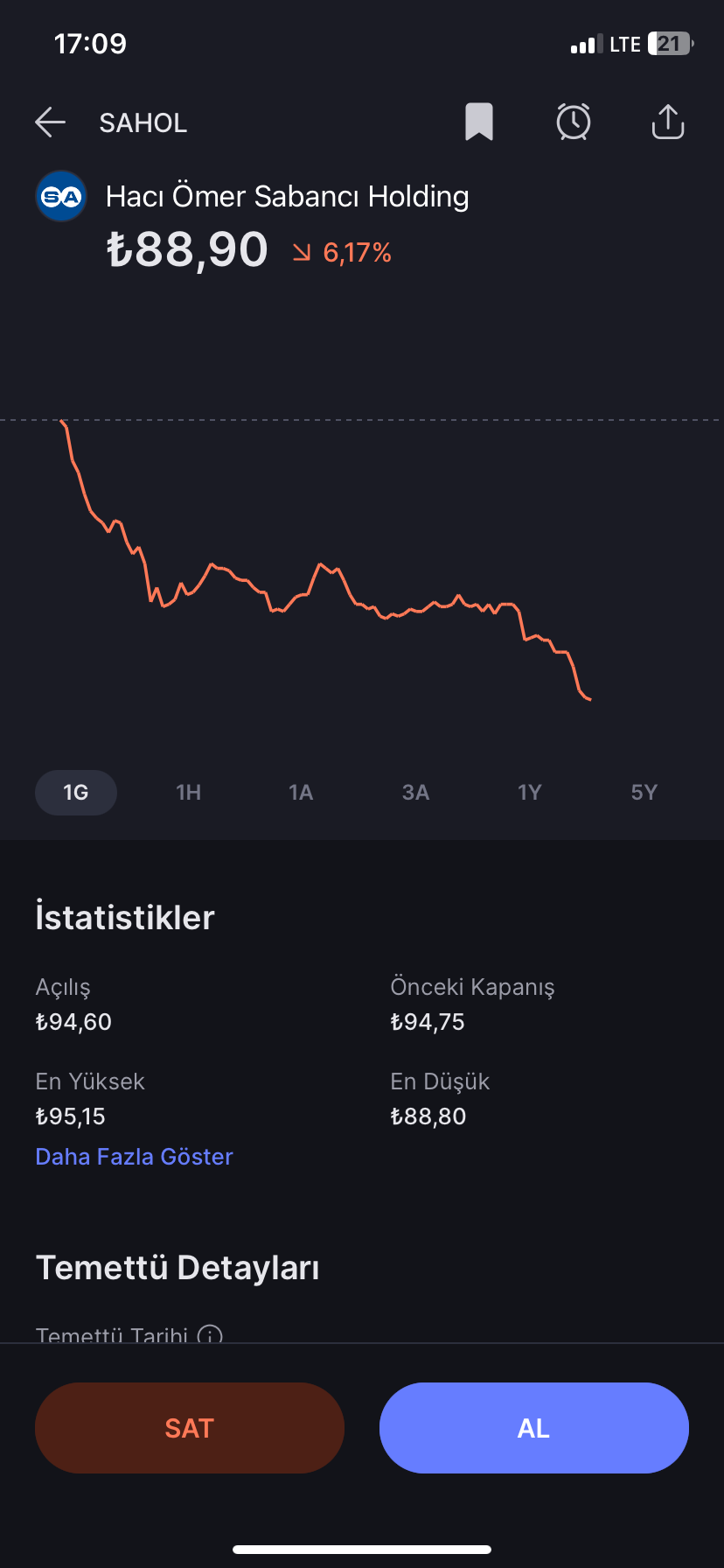724x1568 pixels.
Task: Tap the share icon
Action: (668, 122)
